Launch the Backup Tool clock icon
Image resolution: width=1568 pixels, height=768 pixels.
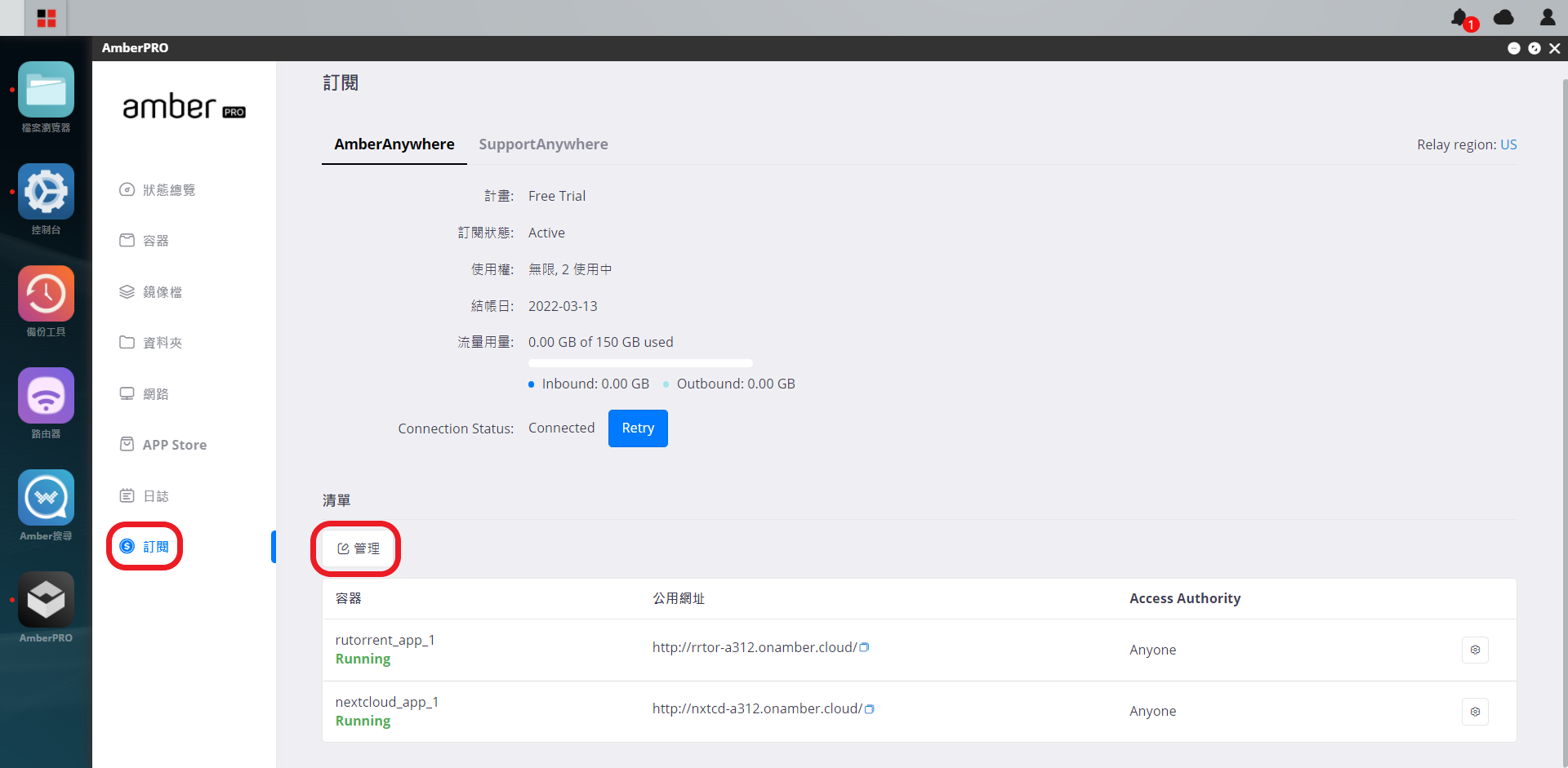46,294
